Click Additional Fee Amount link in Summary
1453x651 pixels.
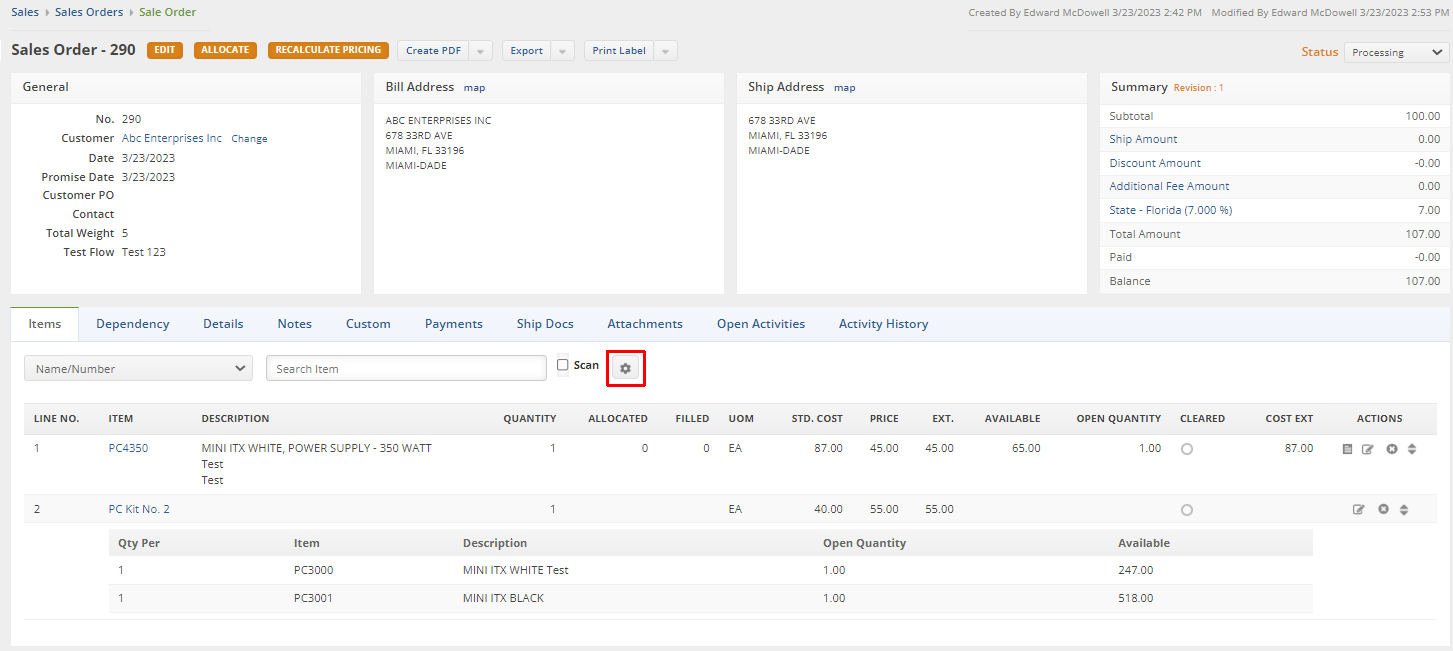(x=1169, y=186)
